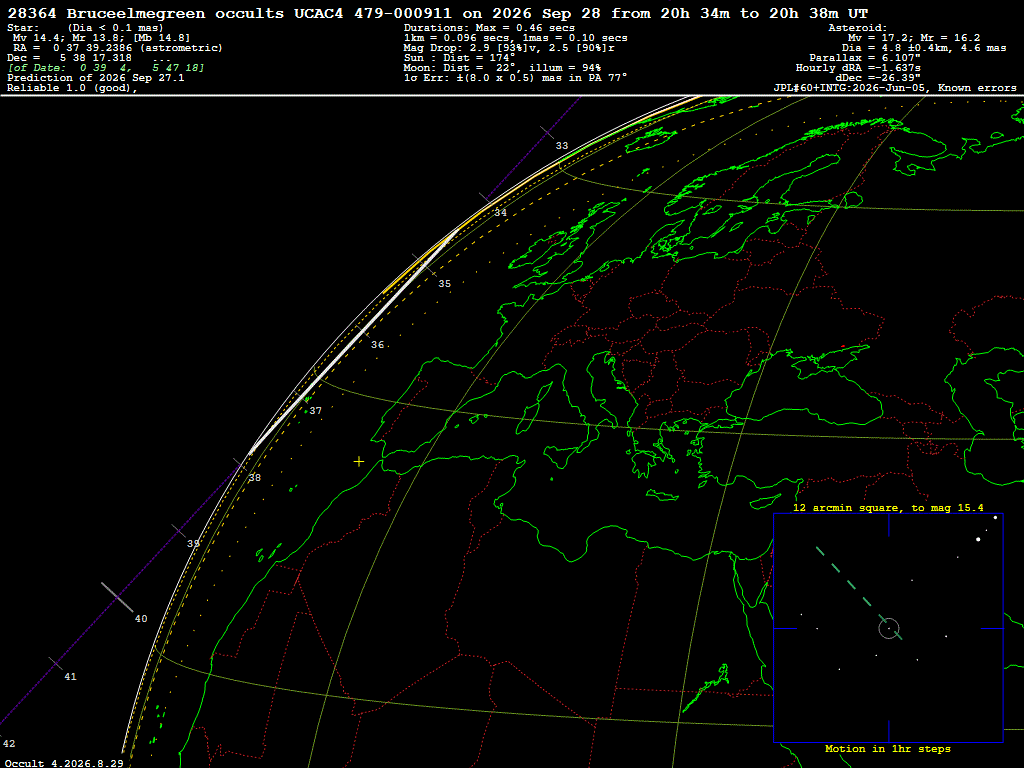Click the target star circle in finder chart

(x=889, y=628)
